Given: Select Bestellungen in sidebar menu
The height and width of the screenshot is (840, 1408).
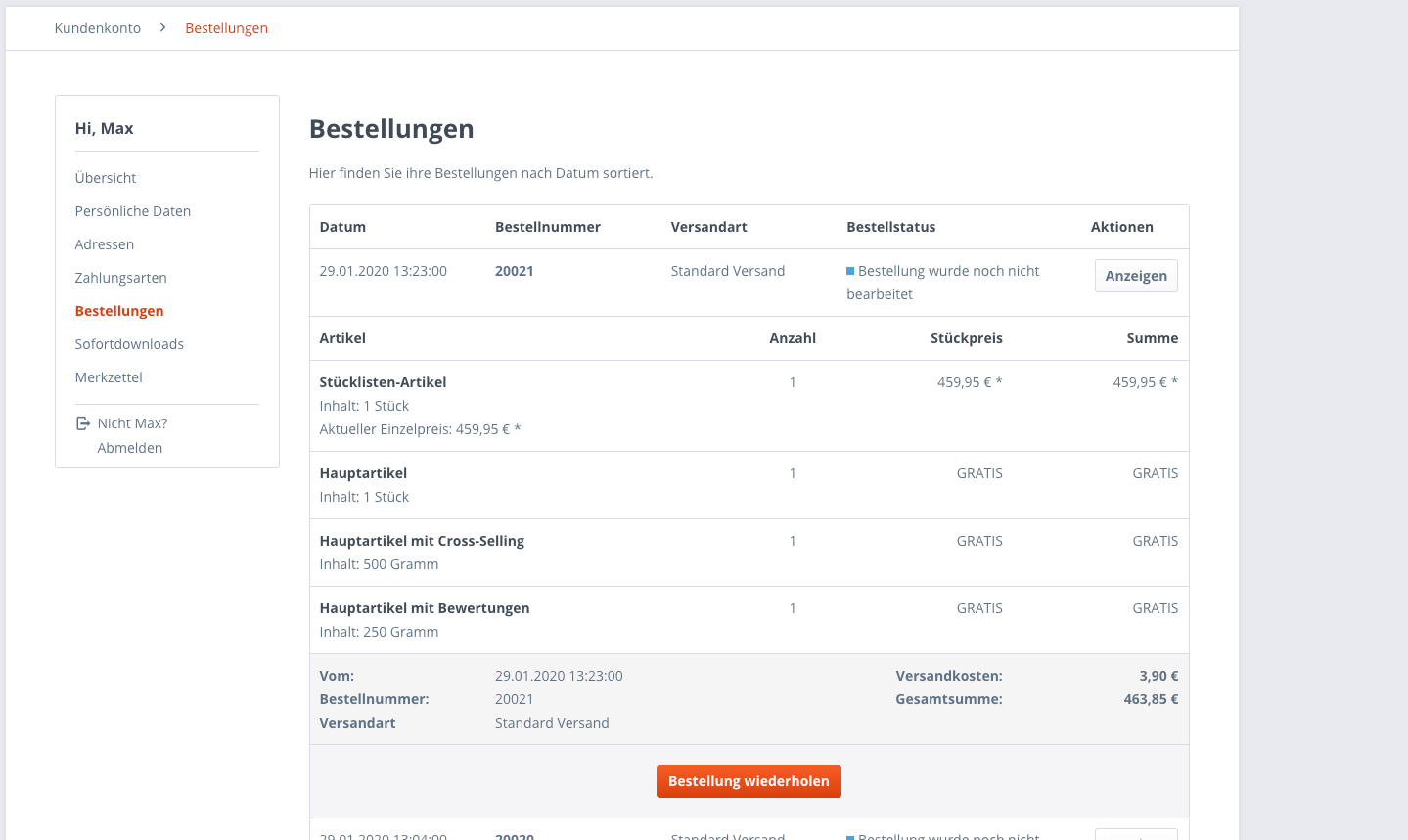Looking at the screenshot, I should (119, 311).
